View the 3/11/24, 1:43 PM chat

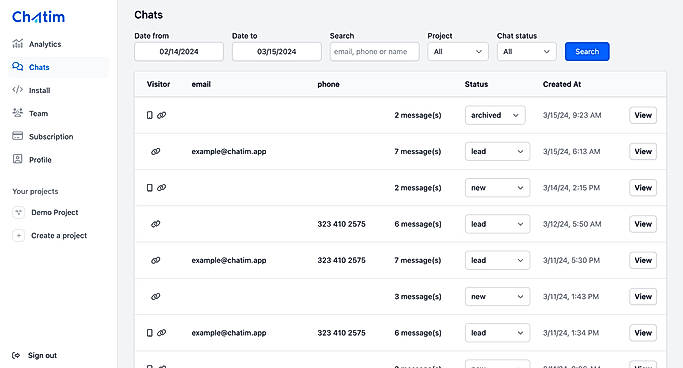pos(643,297)
